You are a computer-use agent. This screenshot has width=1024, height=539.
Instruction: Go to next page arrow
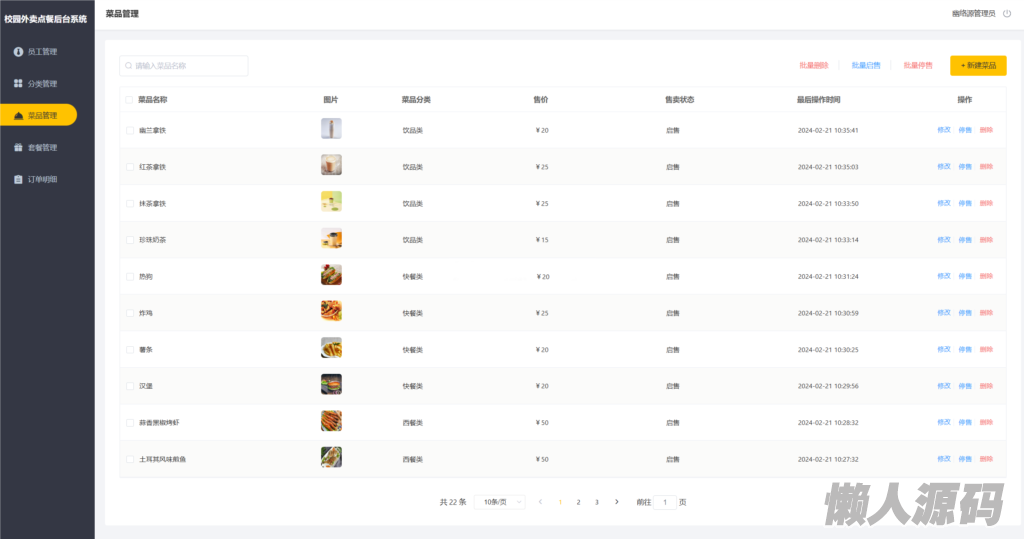(616, 502)
